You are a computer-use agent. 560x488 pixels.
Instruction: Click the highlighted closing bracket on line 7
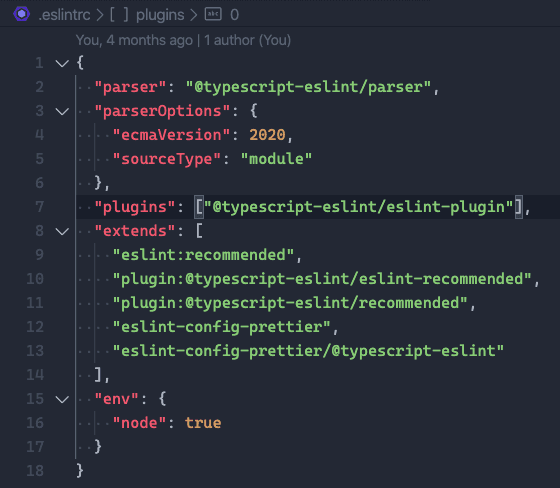pyautogui.click(x=519, y=207)
